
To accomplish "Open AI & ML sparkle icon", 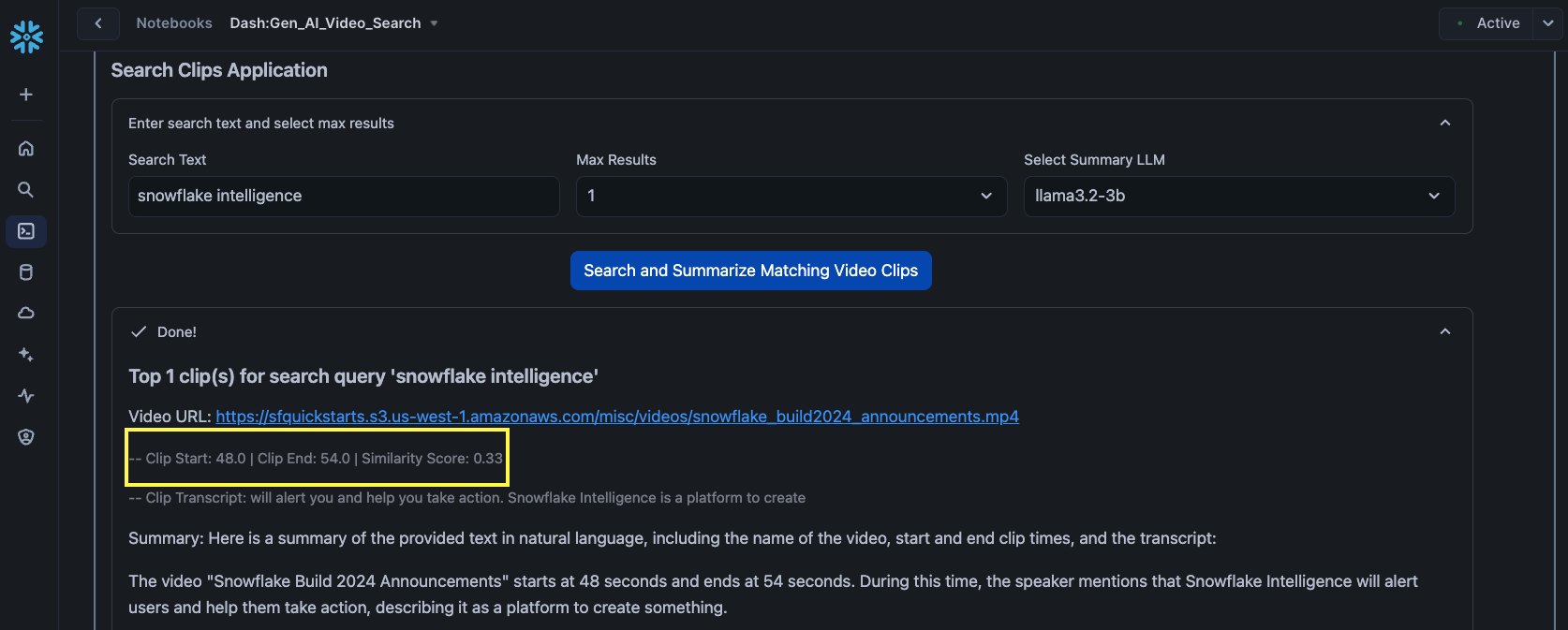I will (x=26, y=355).
